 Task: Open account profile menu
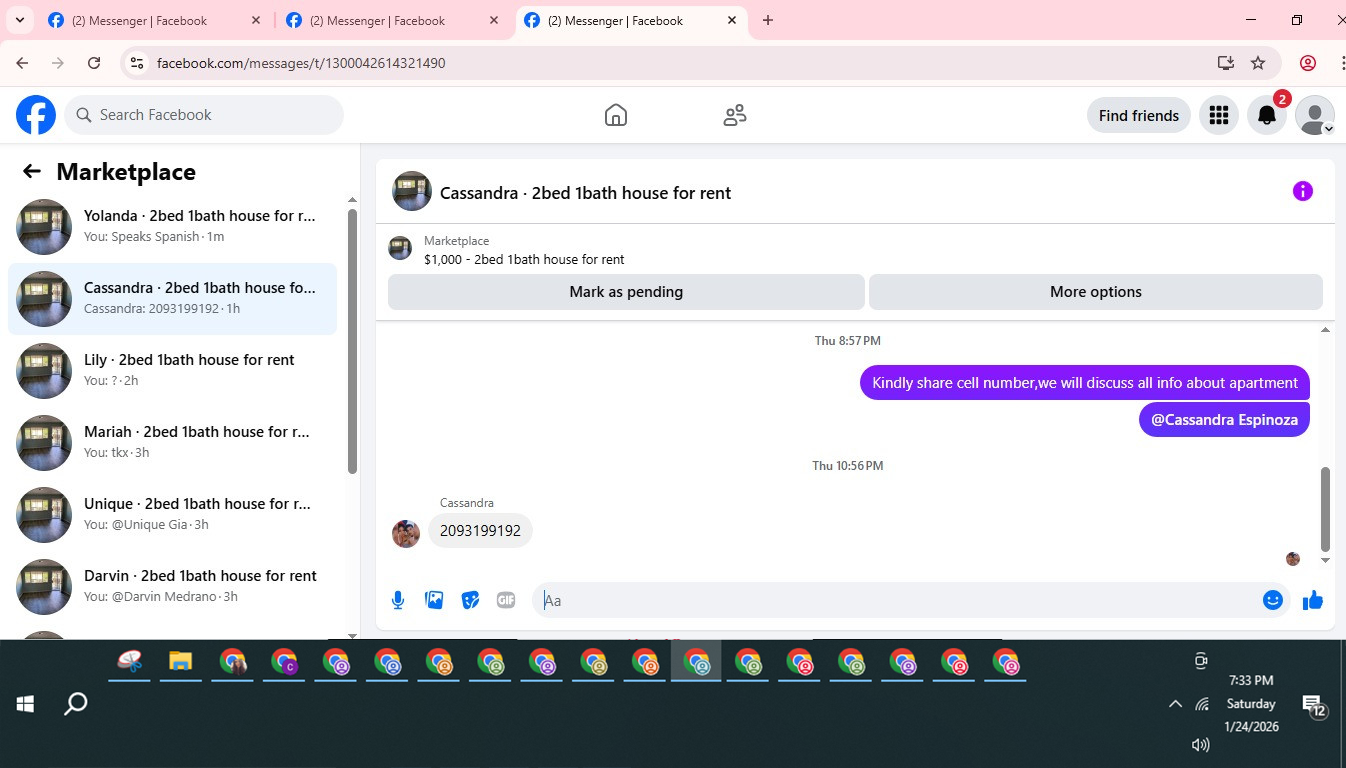1315,115
